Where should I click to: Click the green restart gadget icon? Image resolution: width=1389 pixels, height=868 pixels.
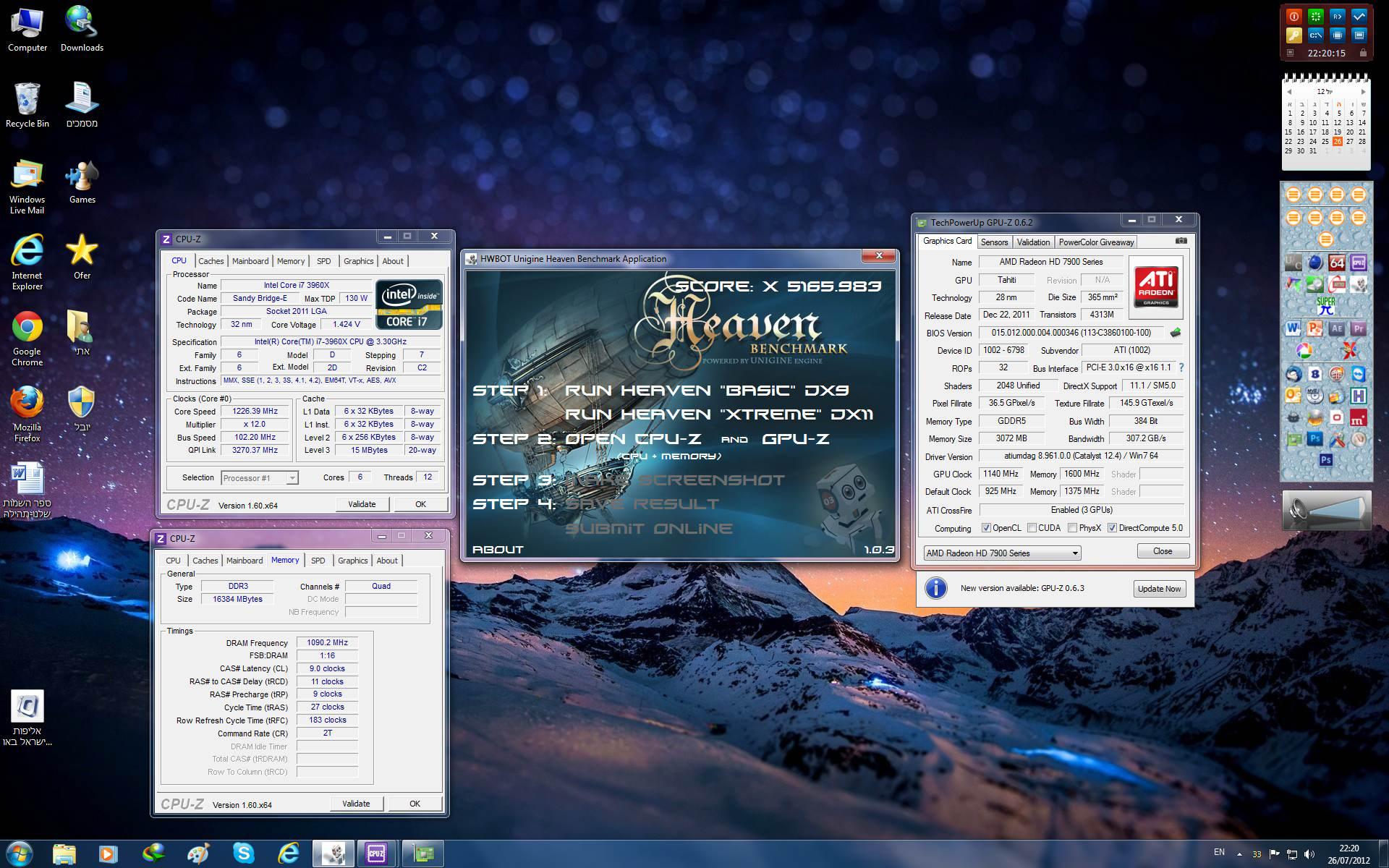(x=1316, y=16)
